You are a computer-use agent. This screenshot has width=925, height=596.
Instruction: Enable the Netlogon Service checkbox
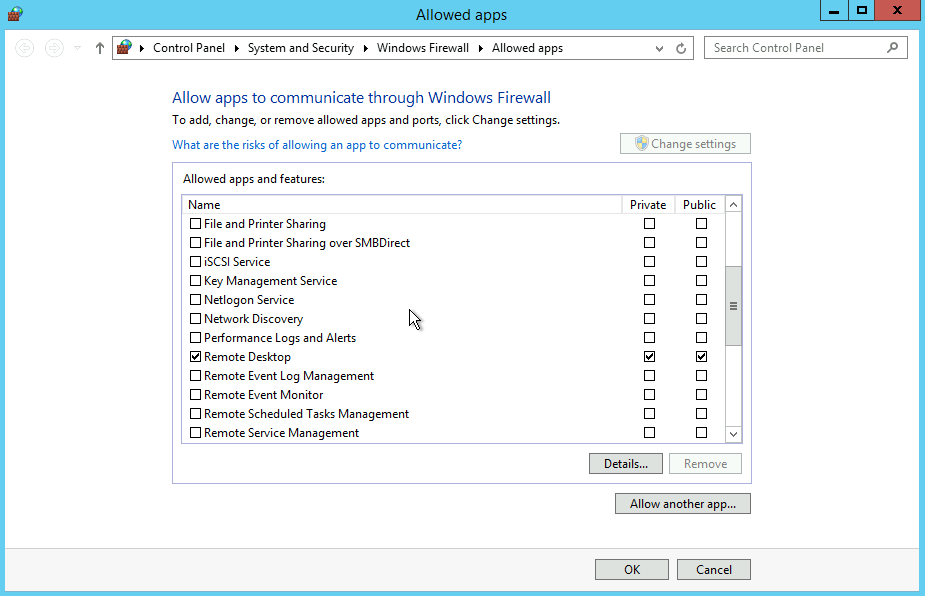(195, 300)
